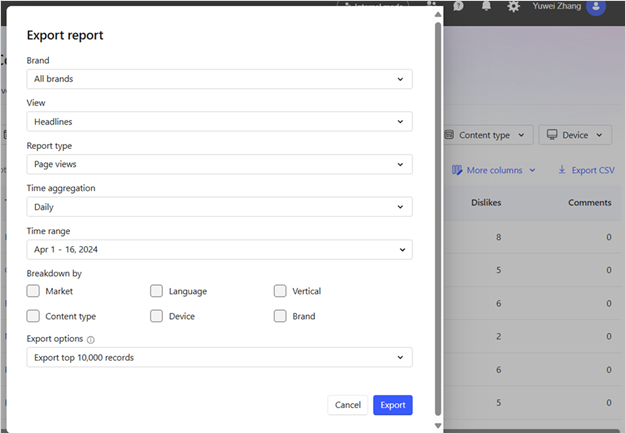Toggle the Vertical breakdown checkbox
The image size is (626, 434).
pos(280,291)
